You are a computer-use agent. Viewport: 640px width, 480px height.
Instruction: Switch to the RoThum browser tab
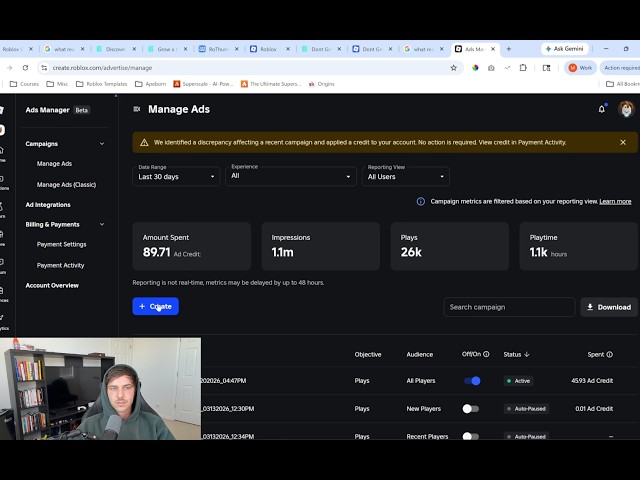point(218,49)
